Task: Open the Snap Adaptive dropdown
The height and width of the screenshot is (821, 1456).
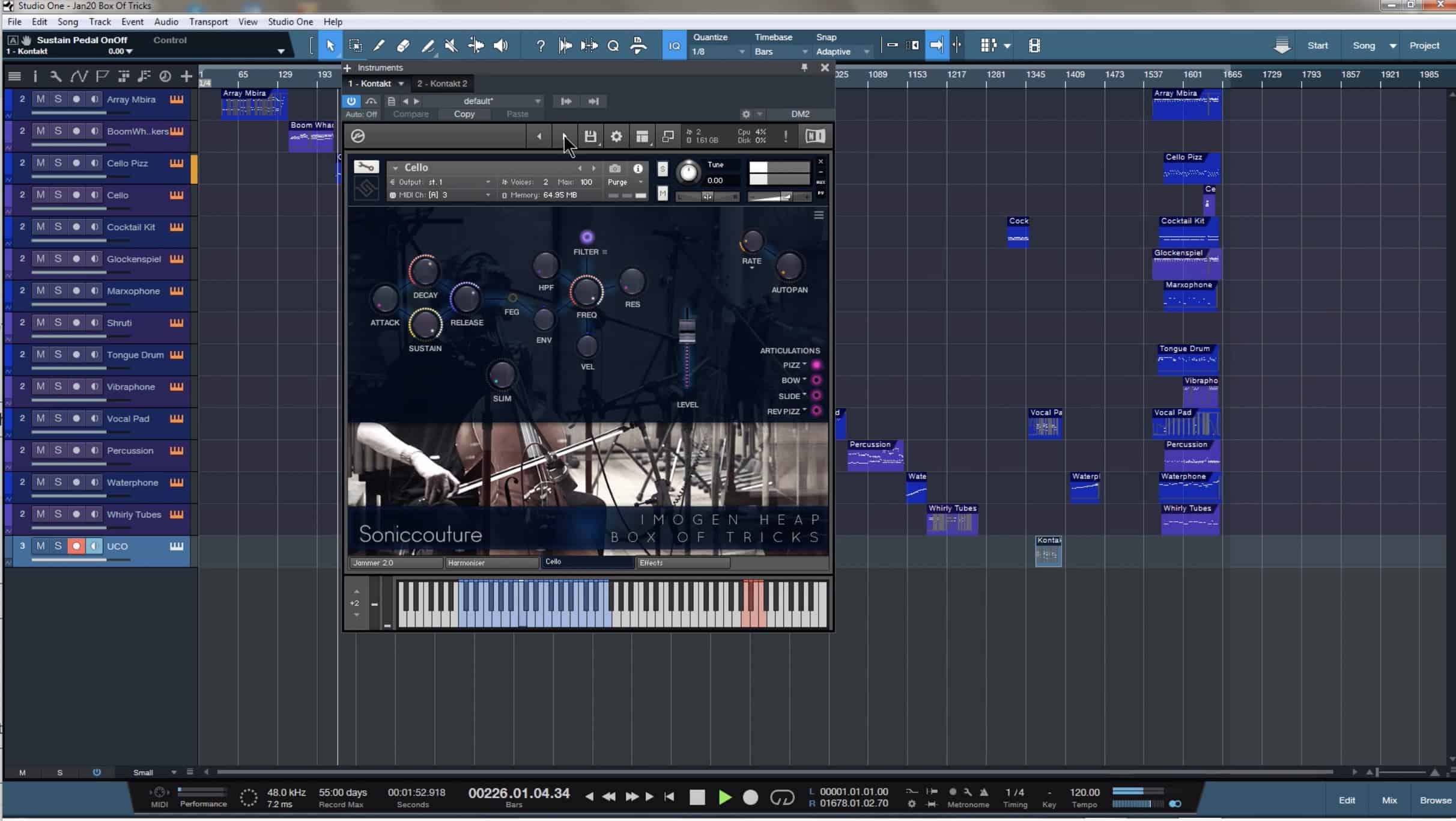Action: (842, 52)
